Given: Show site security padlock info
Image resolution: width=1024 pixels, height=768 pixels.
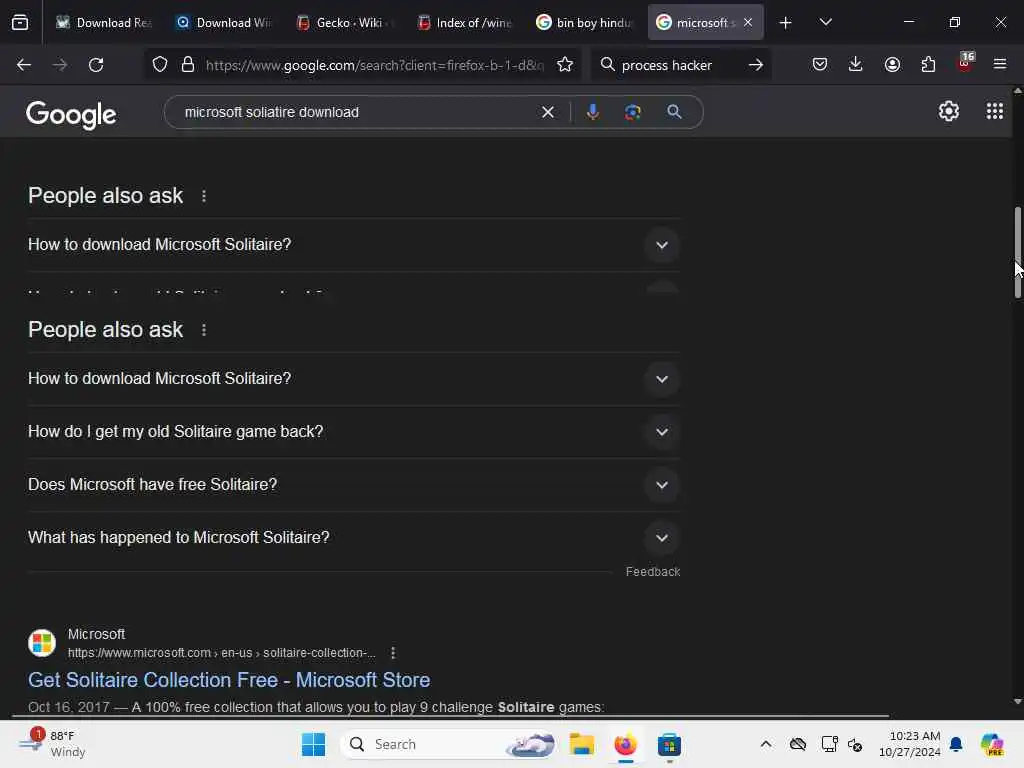Looking at the screenshot, I should pyautogui.click(x=188, y=65).
